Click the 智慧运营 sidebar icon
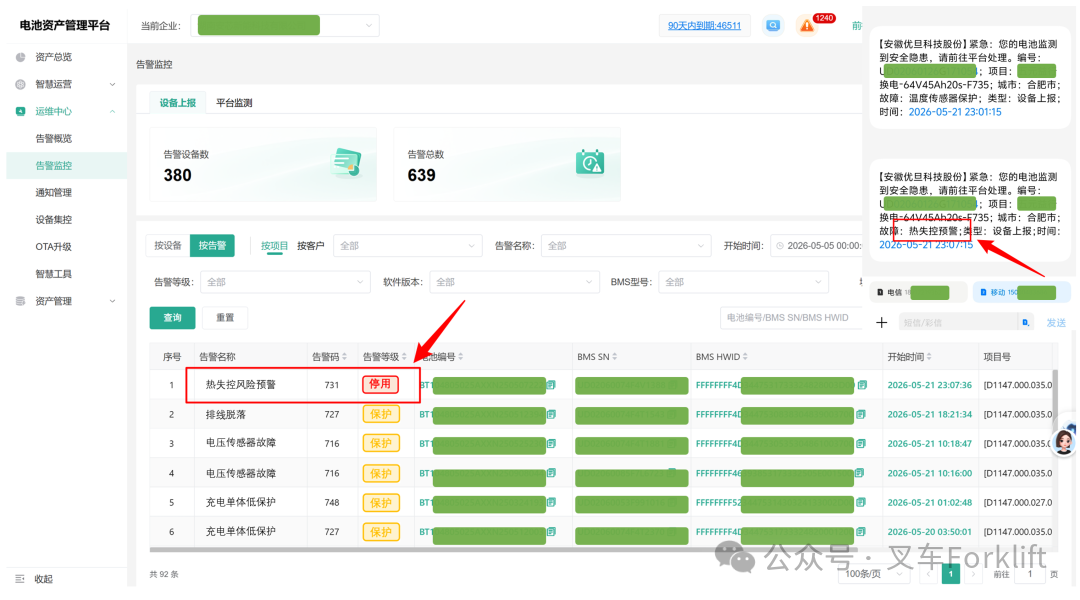This screenshot has width=1080, height=600. click(21, 84)
